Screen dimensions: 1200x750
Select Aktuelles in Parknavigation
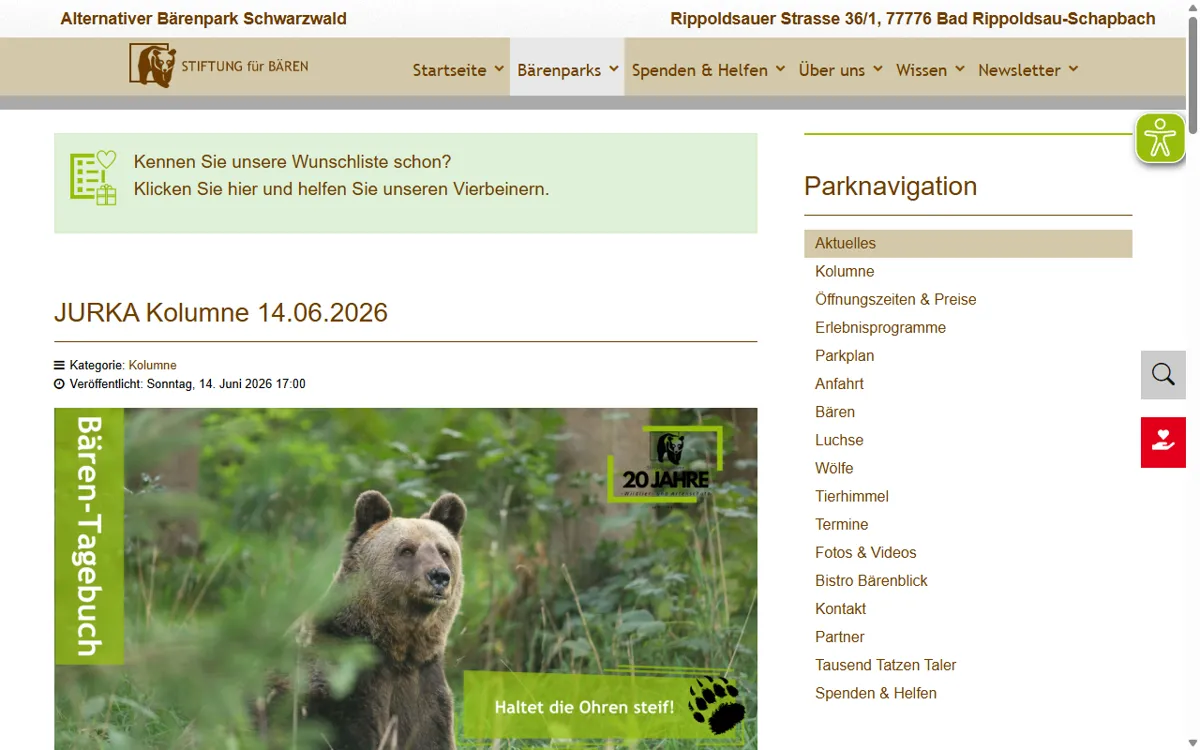pos(968,243)
